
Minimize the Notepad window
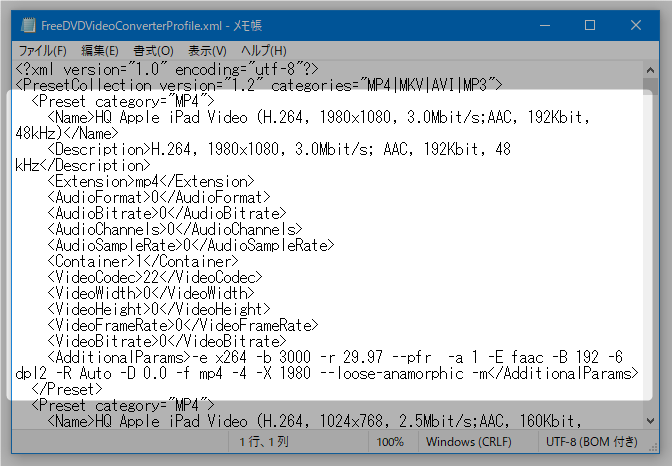[545, 25]
